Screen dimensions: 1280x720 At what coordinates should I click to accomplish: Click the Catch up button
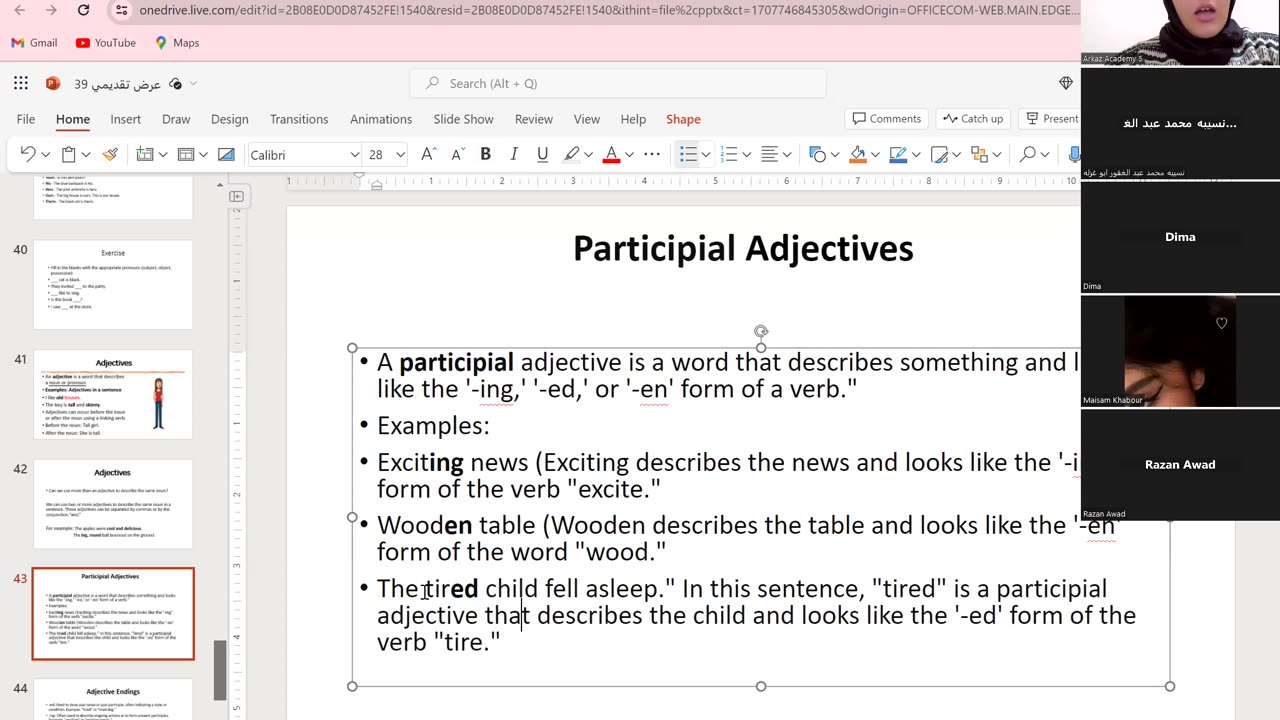coord(973,119)
